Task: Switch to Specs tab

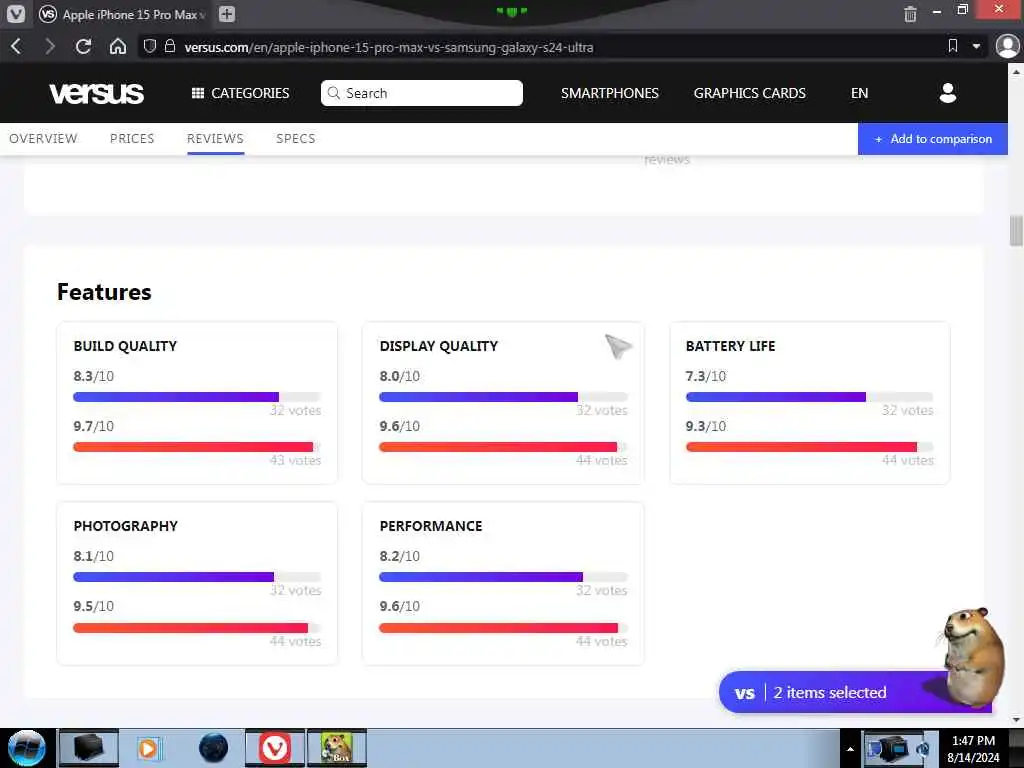Action: pos(295,138)
